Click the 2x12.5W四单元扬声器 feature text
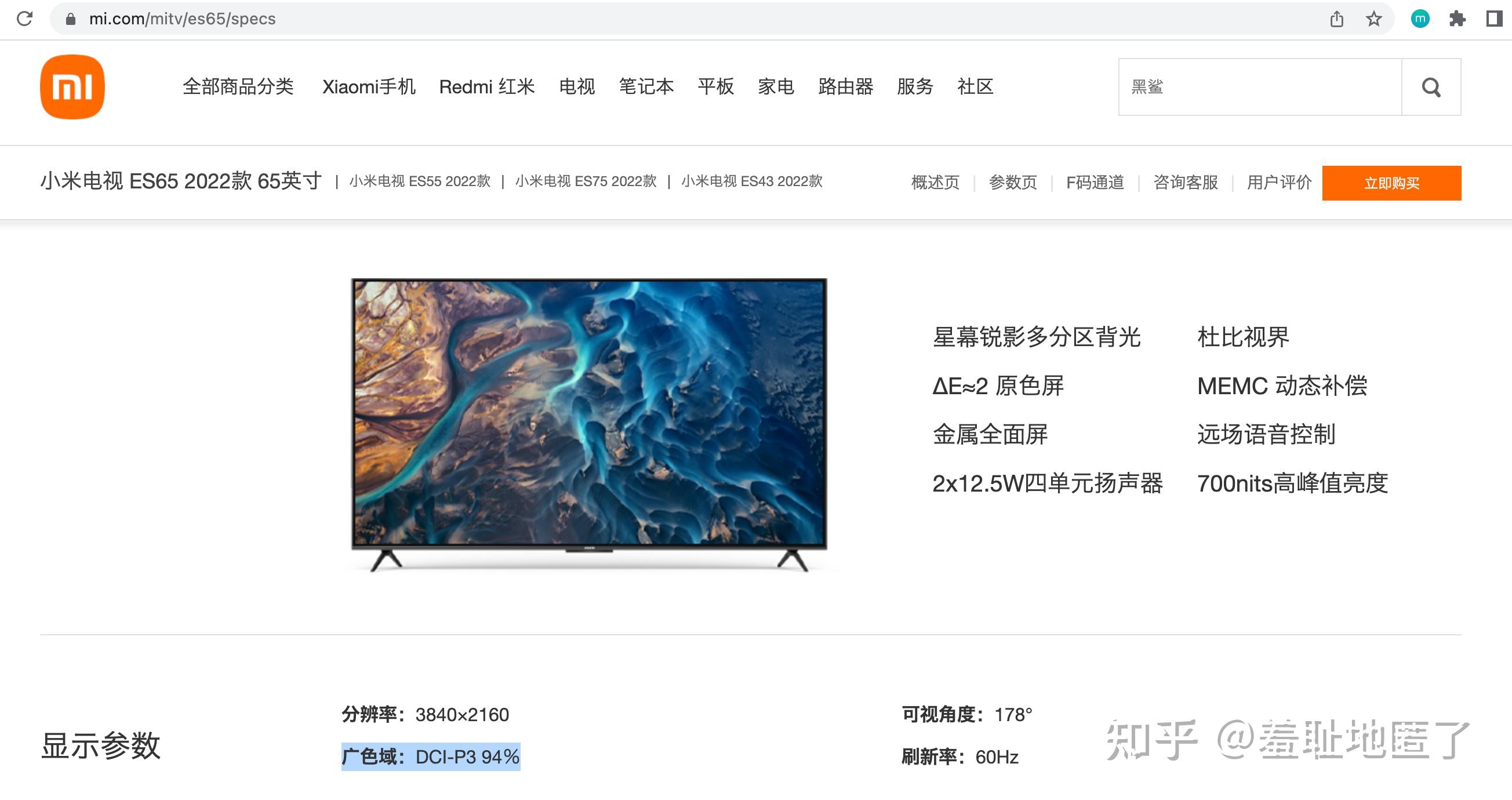 point(1048,483)
